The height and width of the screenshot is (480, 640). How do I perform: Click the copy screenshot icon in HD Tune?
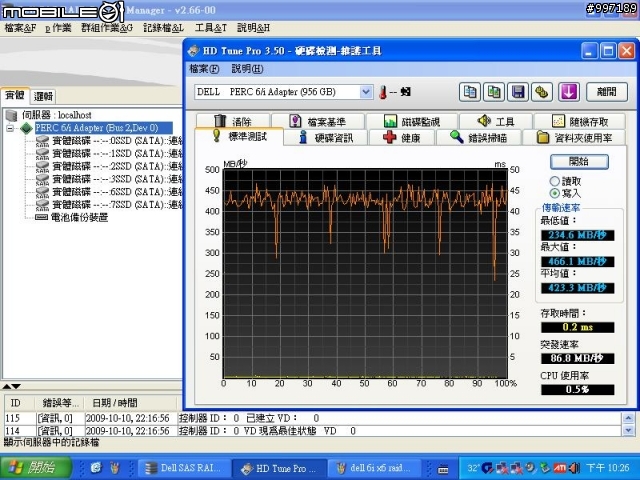[493, 92]
